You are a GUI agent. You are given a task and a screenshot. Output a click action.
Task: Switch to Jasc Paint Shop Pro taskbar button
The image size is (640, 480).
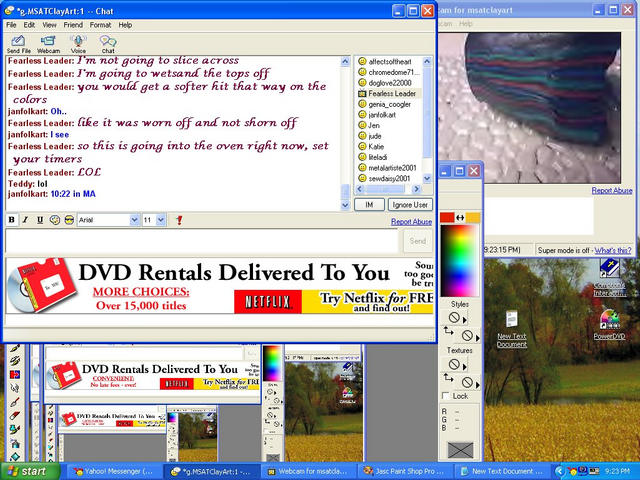pos(406,471)
